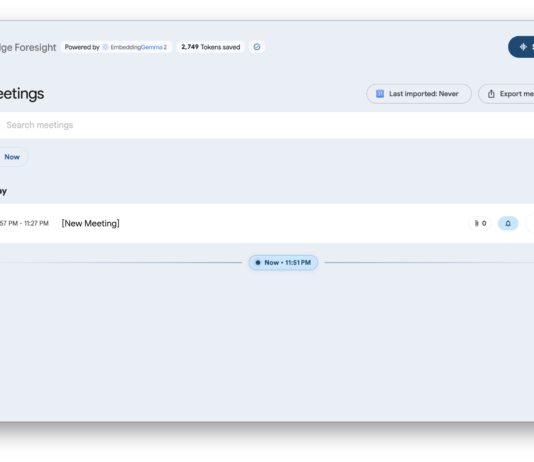Click the Export meetings button

pyautogui.click(x=506, y=94)
